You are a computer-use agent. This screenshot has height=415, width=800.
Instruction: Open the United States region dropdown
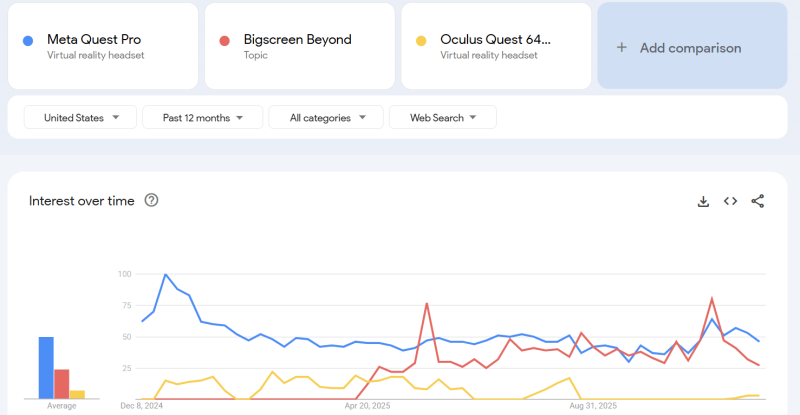[79, 118]
